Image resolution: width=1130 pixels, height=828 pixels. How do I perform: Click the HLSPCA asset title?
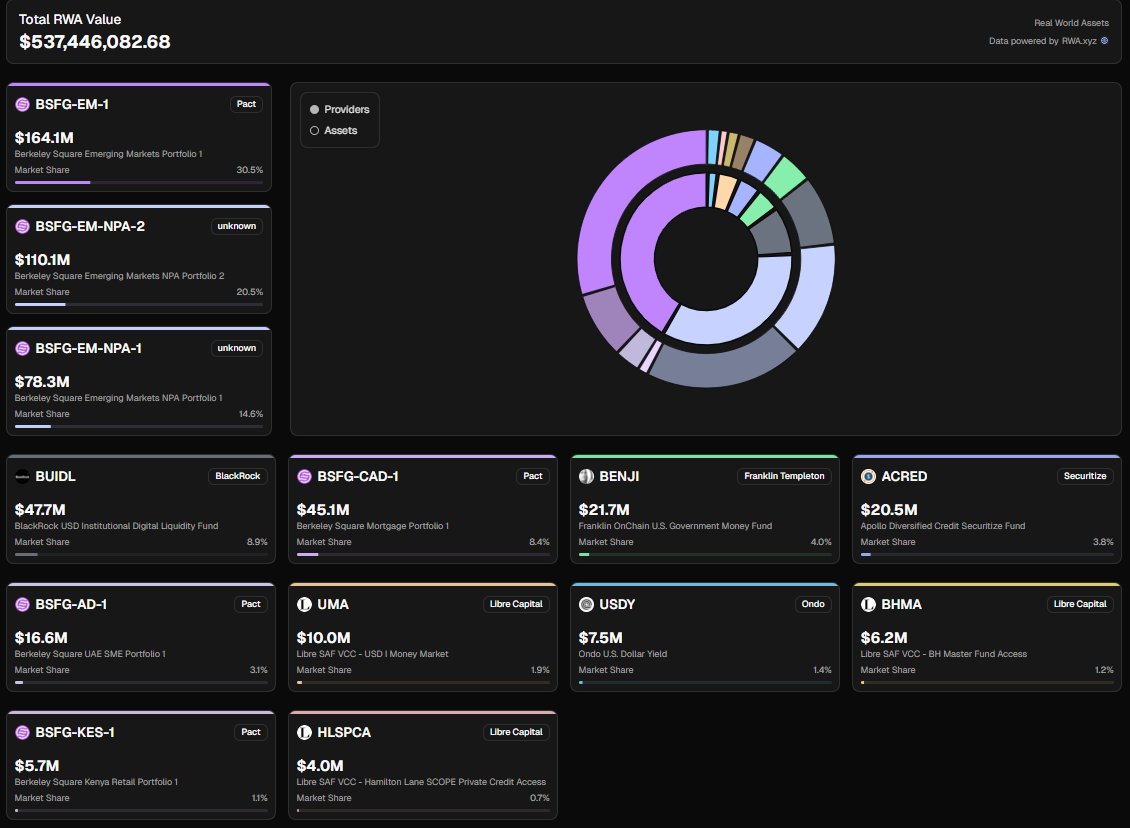tap(344, 732)
